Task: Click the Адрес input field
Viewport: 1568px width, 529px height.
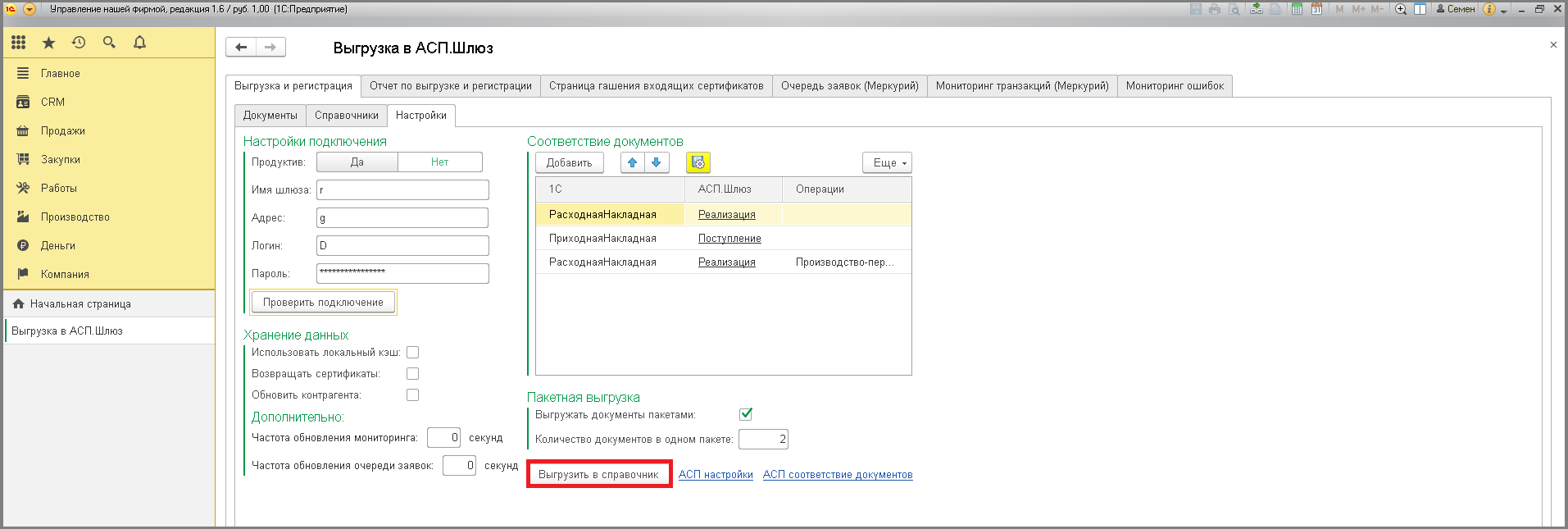Action: point(402,218)
